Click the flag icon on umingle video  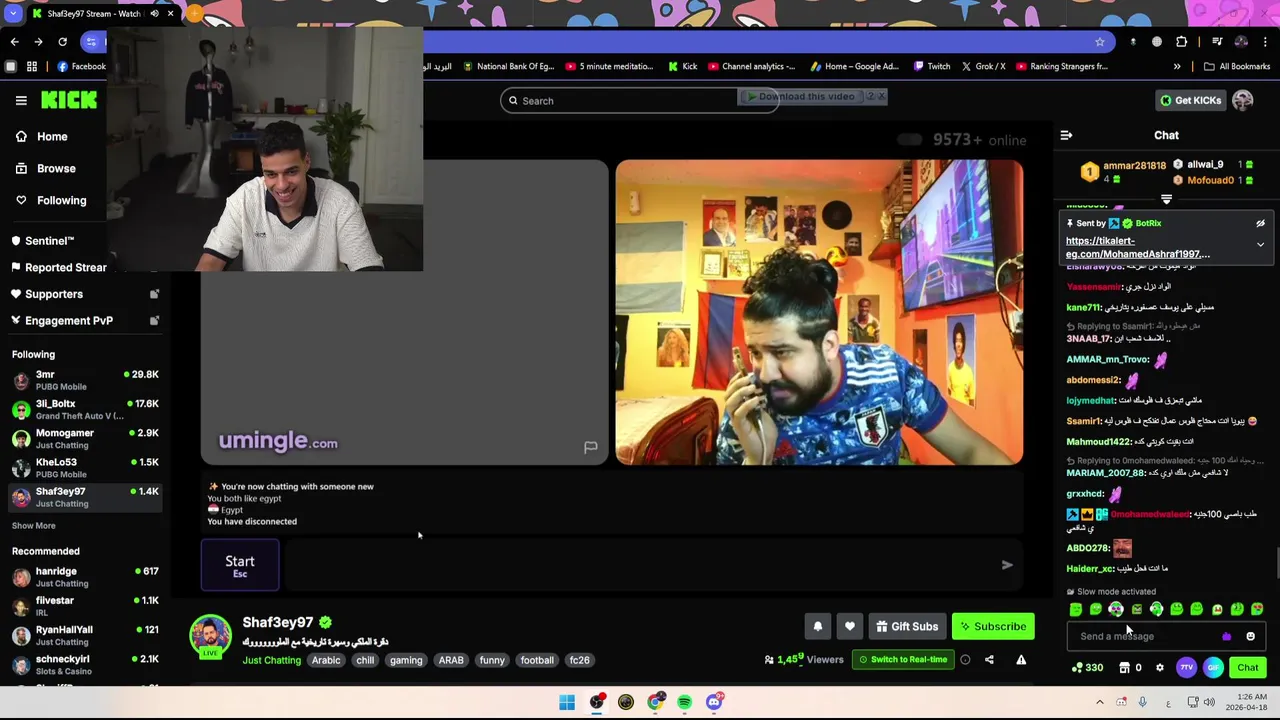click(x=590, y=447)
